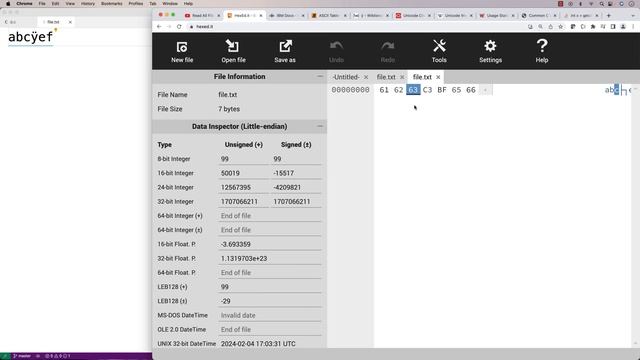640x360 pixels.
Task: Open the Chrome File menu
Action: click(x=42, y=4)
